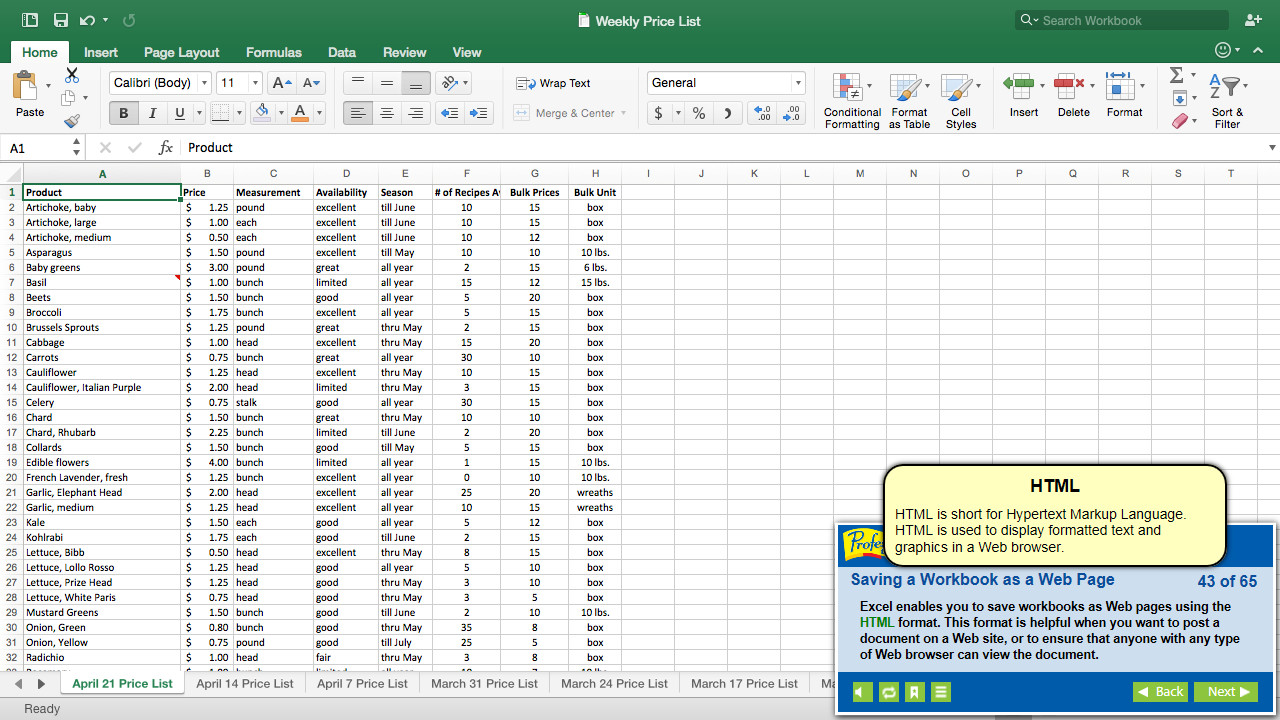The image size is (1280, 720).
Task: Click the Format as Table icon
Action: pos(908,101)
